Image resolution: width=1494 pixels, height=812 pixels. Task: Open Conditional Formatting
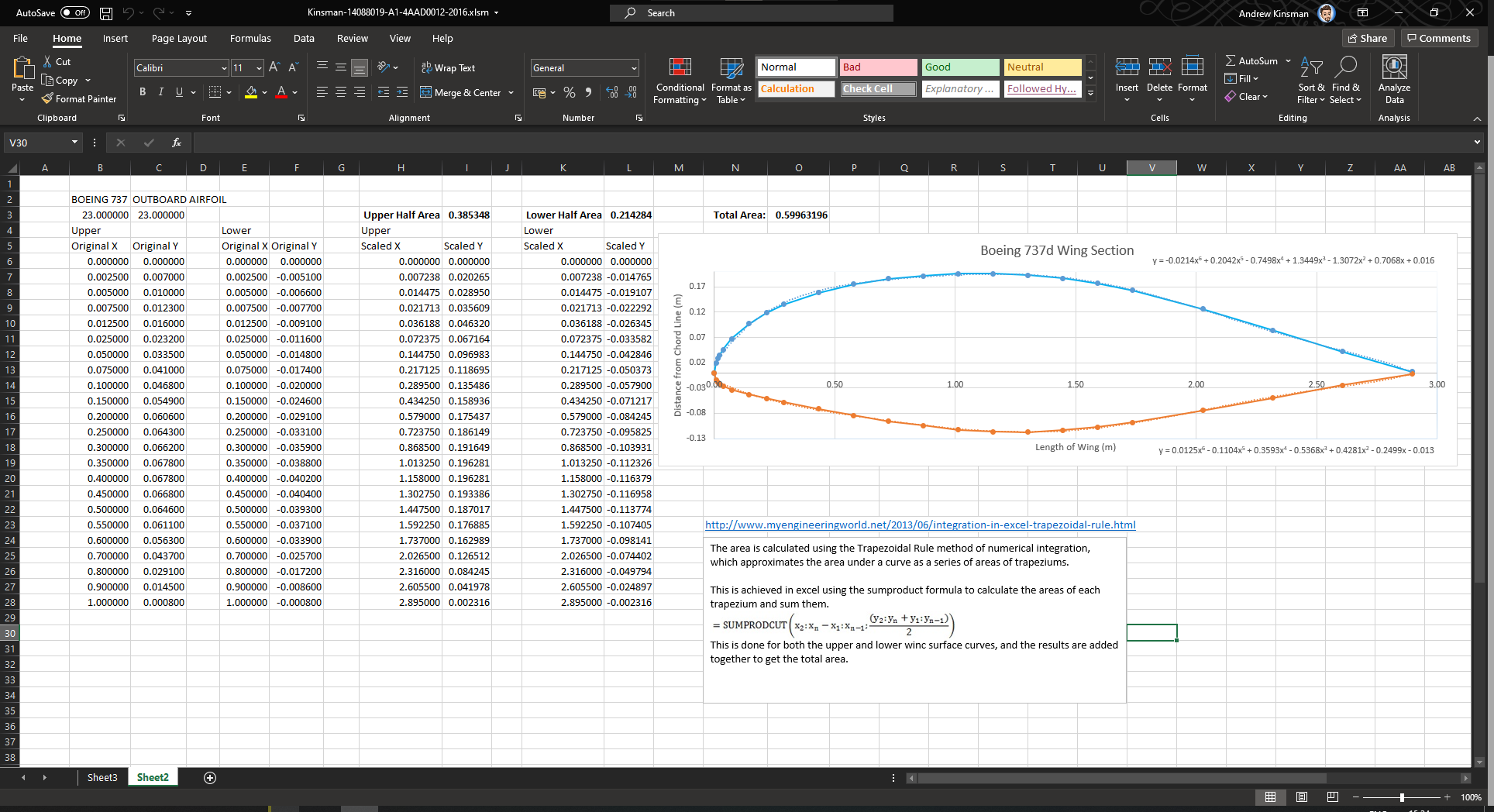pyautogui.click(x=680, y=81)
